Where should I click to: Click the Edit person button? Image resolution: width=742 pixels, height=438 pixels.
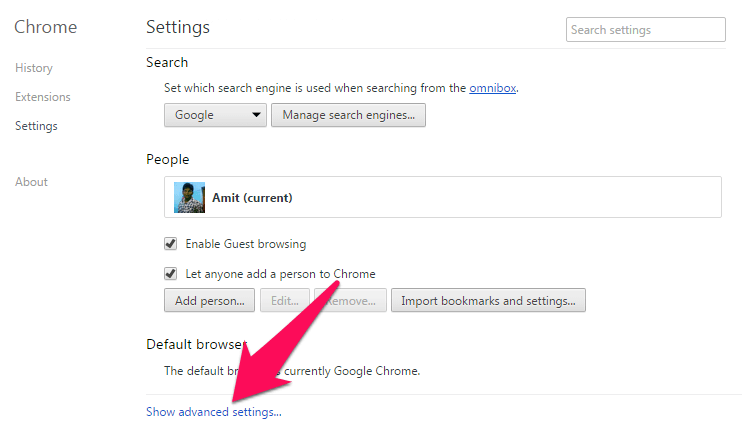(x=285, y=300)
